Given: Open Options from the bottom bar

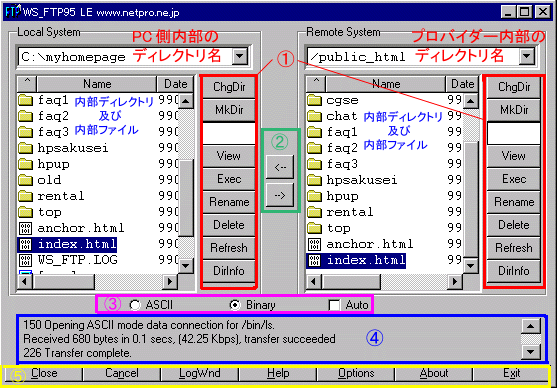Looking at the screenshot, I should tap(356, 373).
